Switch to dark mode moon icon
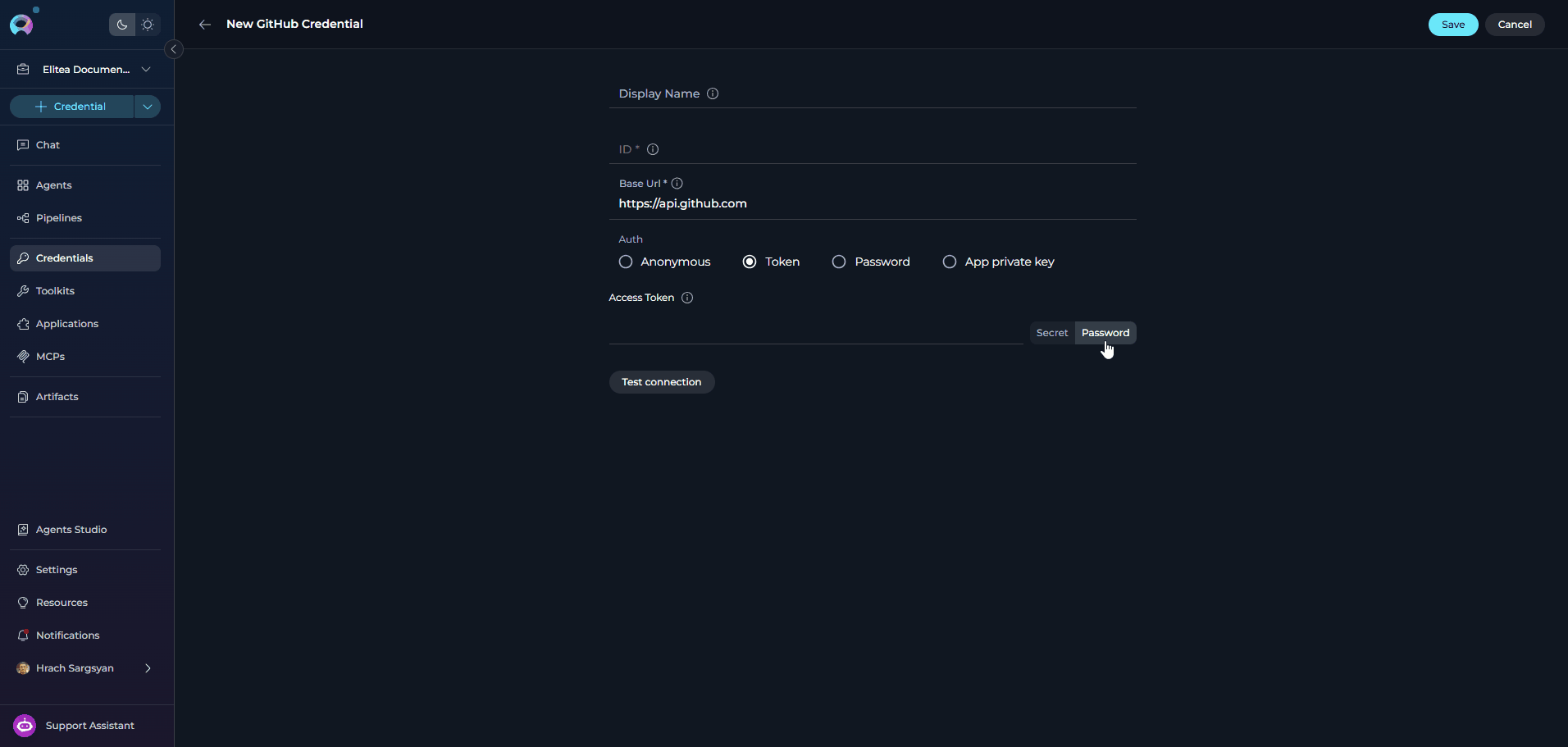The height and width of the screenshot is (747, 1568). (122, 25)
